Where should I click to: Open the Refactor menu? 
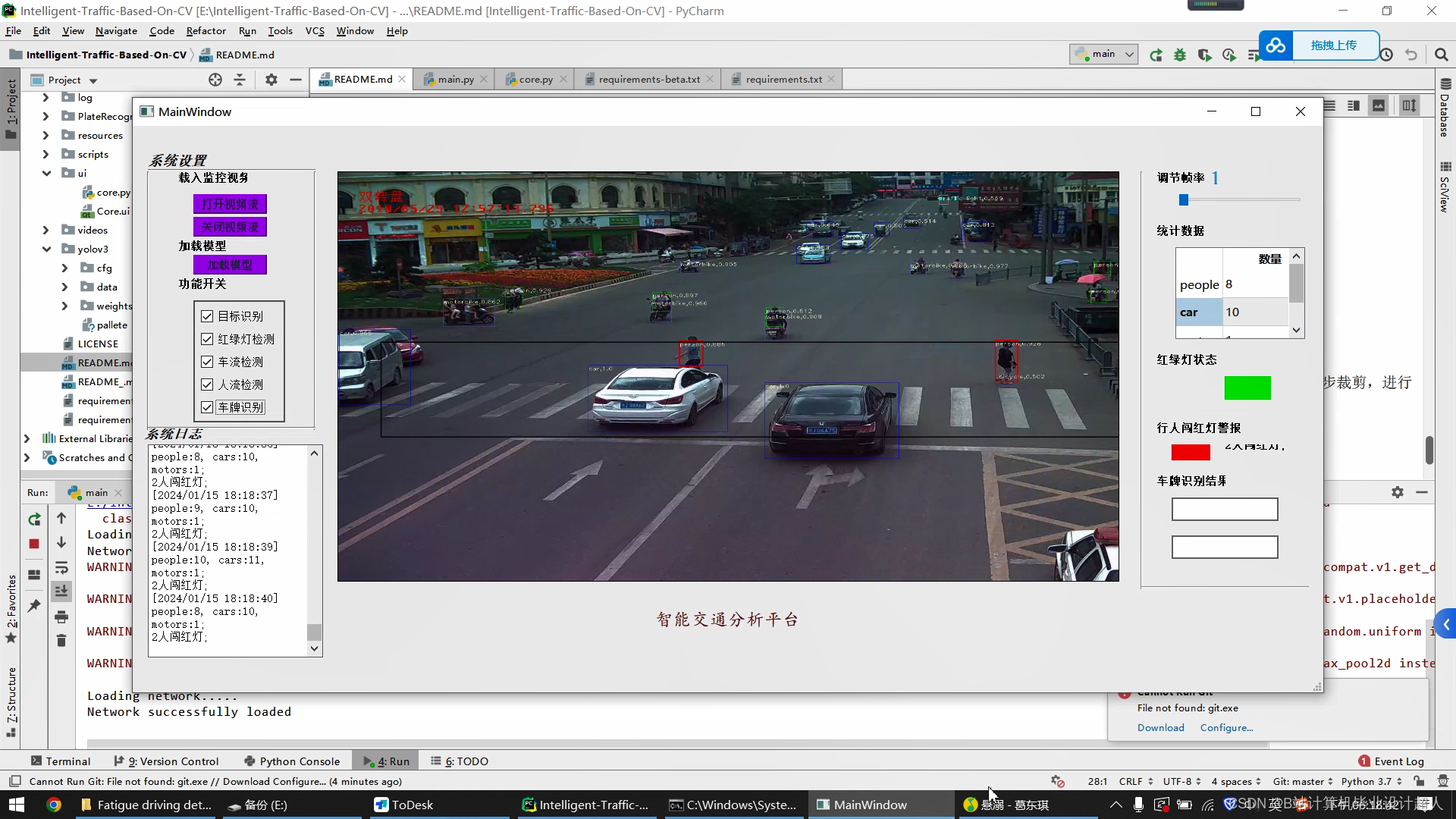coord(206,31)
